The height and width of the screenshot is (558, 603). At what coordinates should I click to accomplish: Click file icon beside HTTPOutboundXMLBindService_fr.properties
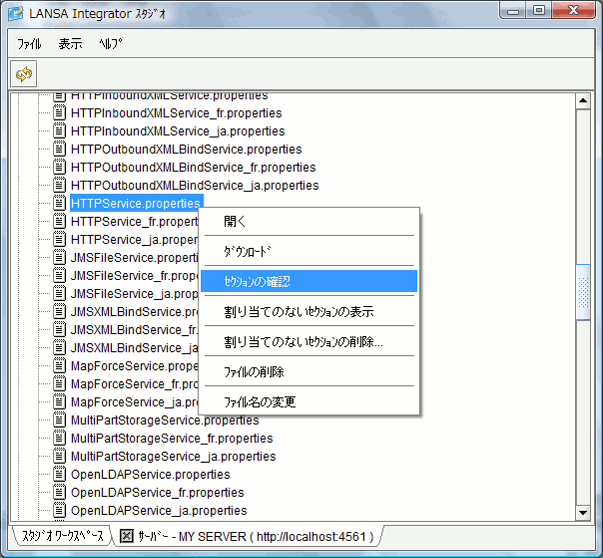click(x=59, y=167)
